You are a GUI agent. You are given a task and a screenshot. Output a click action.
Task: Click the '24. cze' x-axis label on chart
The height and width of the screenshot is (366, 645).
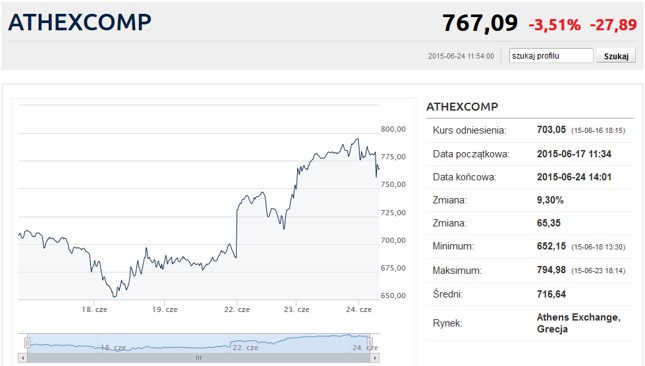[359, 309]
